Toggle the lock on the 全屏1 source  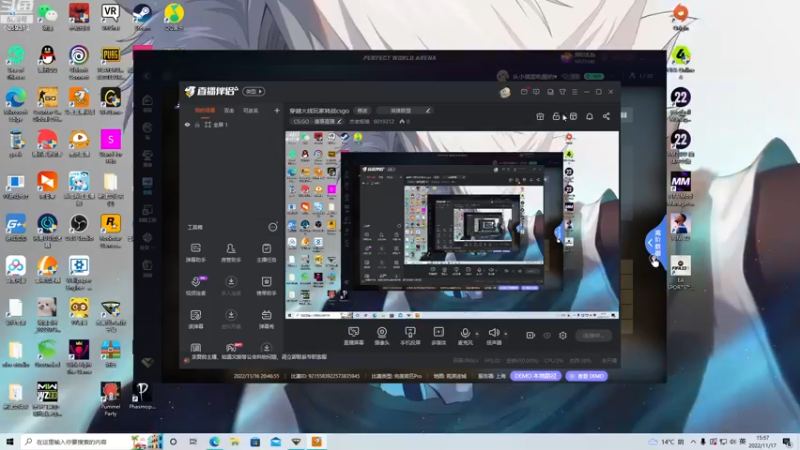point(197,124)
